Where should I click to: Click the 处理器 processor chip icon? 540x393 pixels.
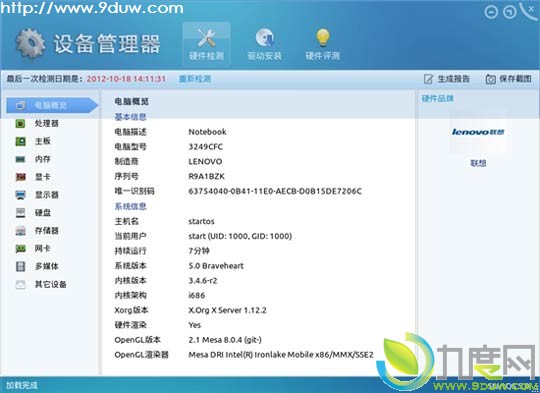click(x=21, y=123)
